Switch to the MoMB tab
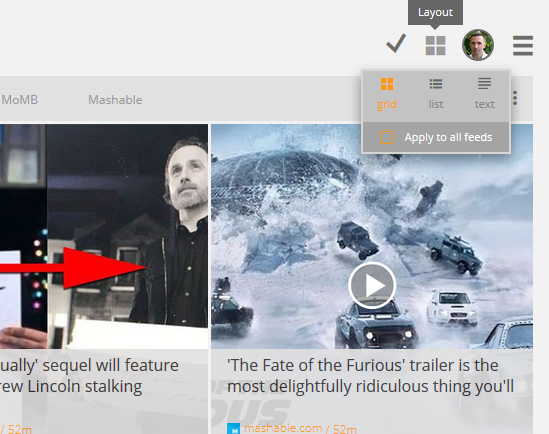 pos(19,100)
